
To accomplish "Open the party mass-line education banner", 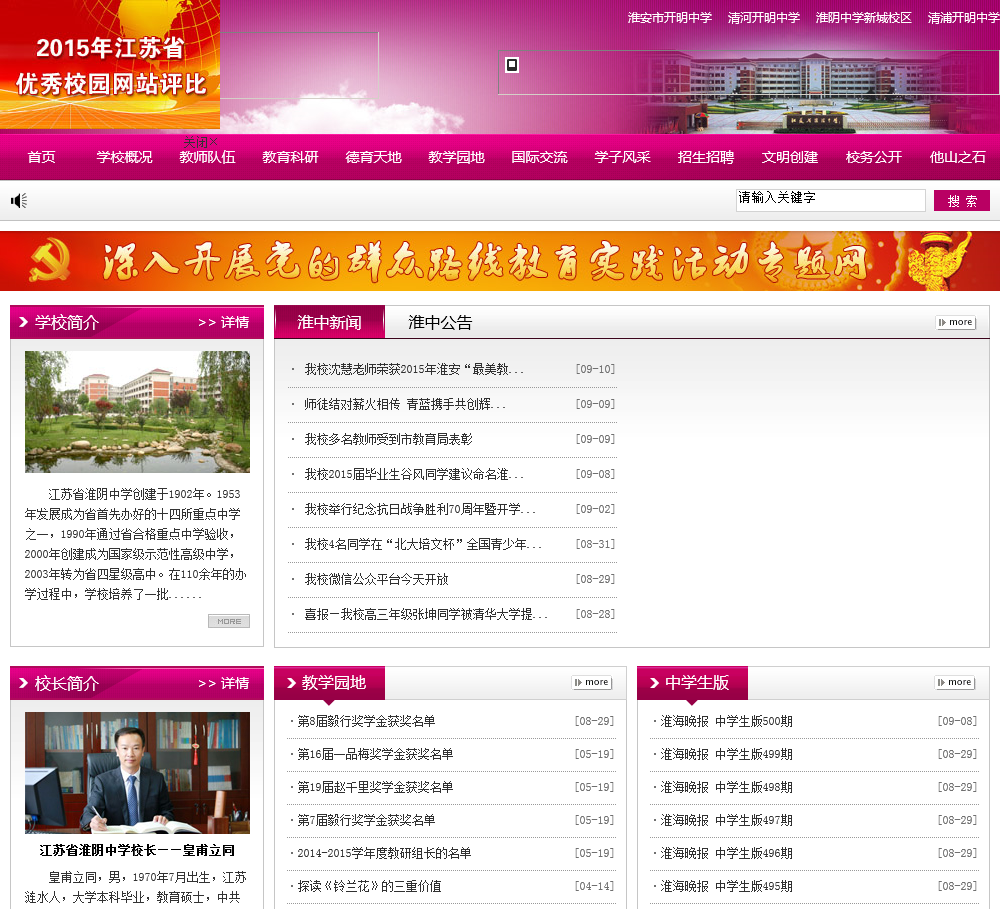I will point(500,261).
